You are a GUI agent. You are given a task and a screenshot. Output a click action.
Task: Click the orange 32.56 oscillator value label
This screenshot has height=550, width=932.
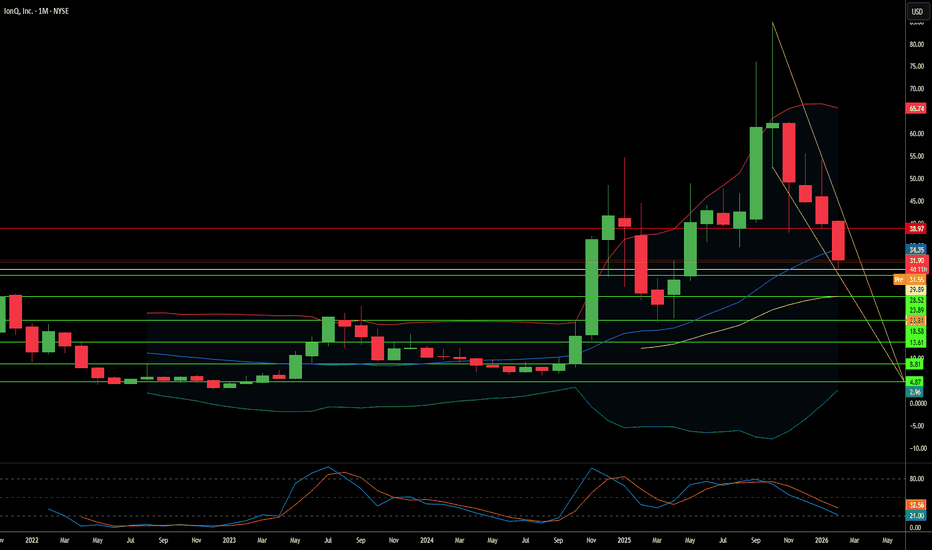[x=916, y=505]
